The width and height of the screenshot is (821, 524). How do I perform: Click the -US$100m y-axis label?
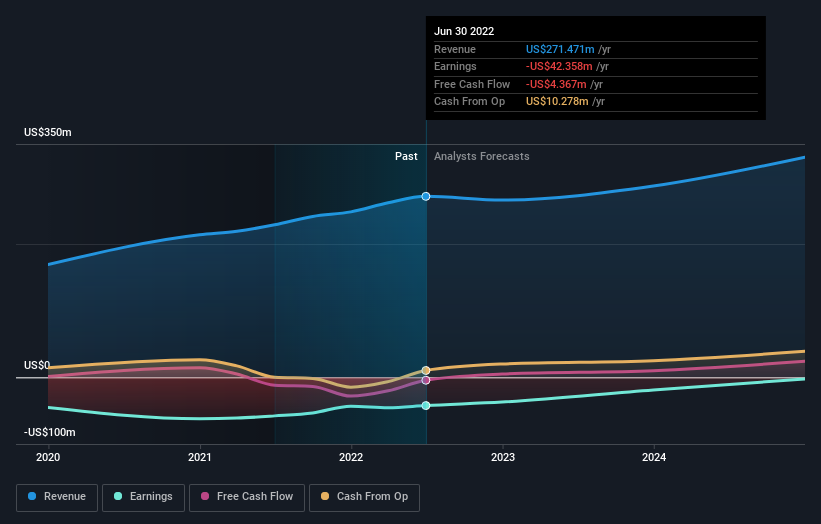[x=50, y=432]
